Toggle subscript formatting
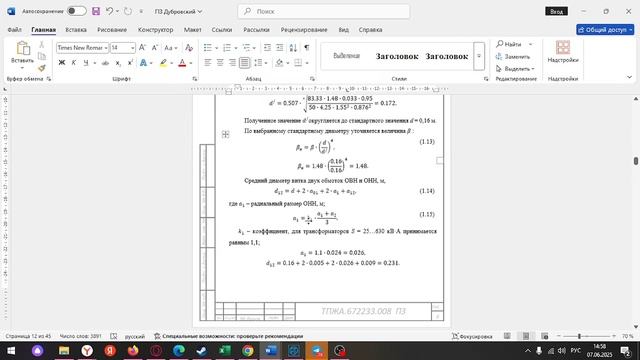Image resolution: width=640 pixels, height=360 pixels. (118, 62)
